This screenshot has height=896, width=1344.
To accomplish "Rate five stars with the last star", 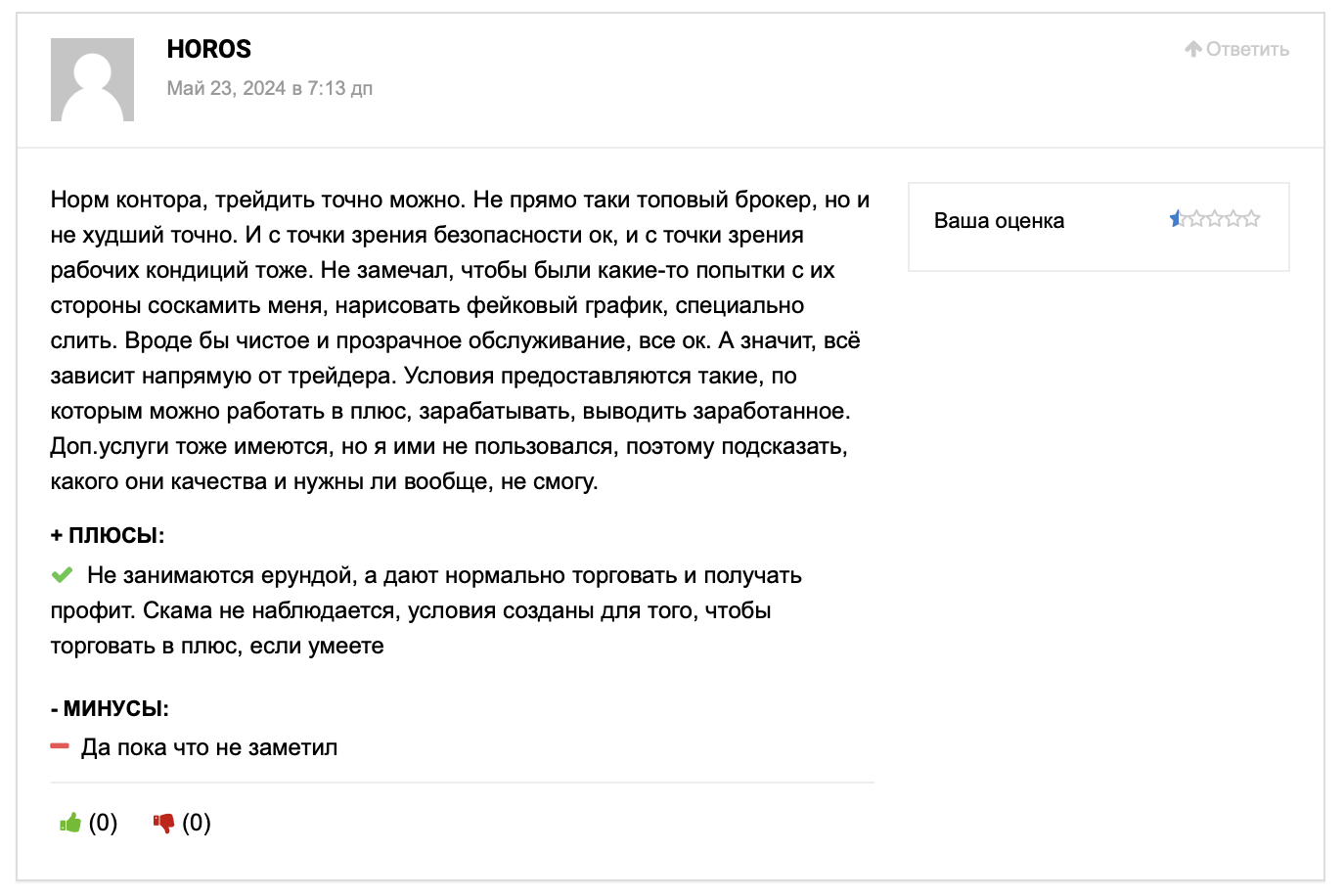I will [1251, 218].
